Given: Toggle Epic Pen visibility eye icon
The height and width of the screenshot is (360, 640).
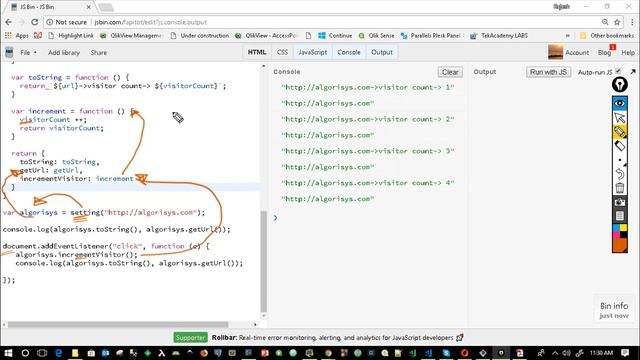Looking at the screenshot, I should click(x=620, y=103).
